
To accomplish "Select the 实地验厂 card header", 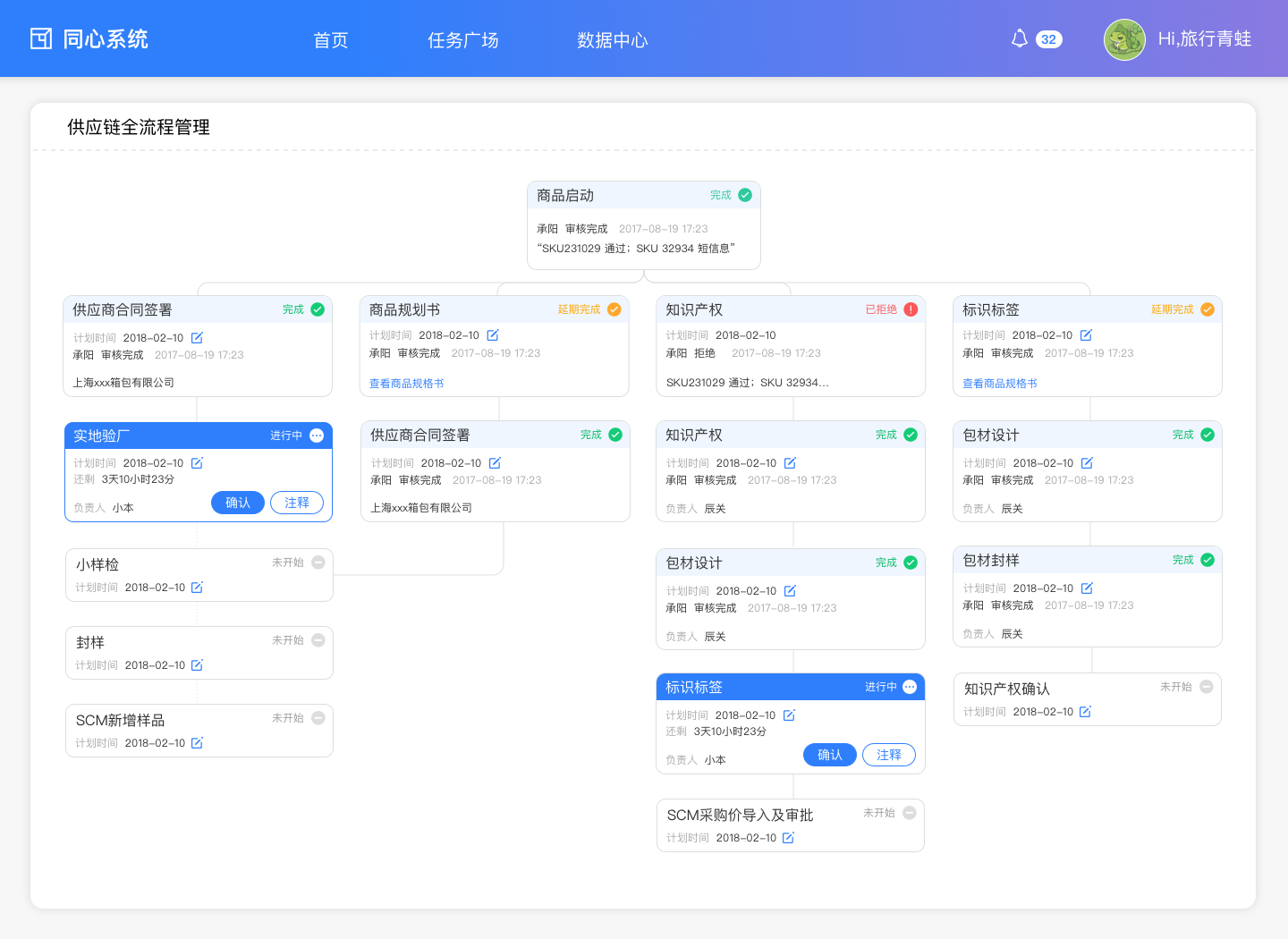I will point(199,436).
